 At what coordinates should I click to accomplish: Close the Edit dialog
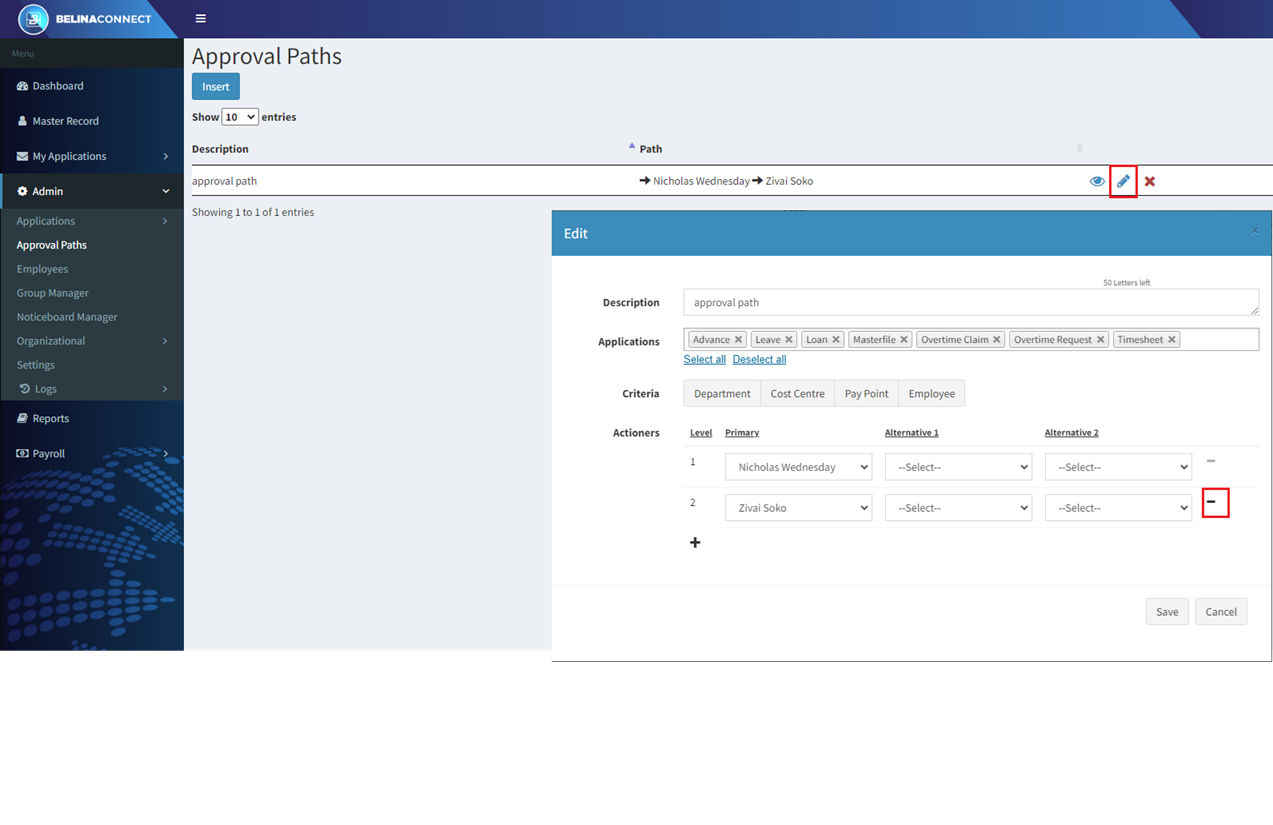point(1255,231)
